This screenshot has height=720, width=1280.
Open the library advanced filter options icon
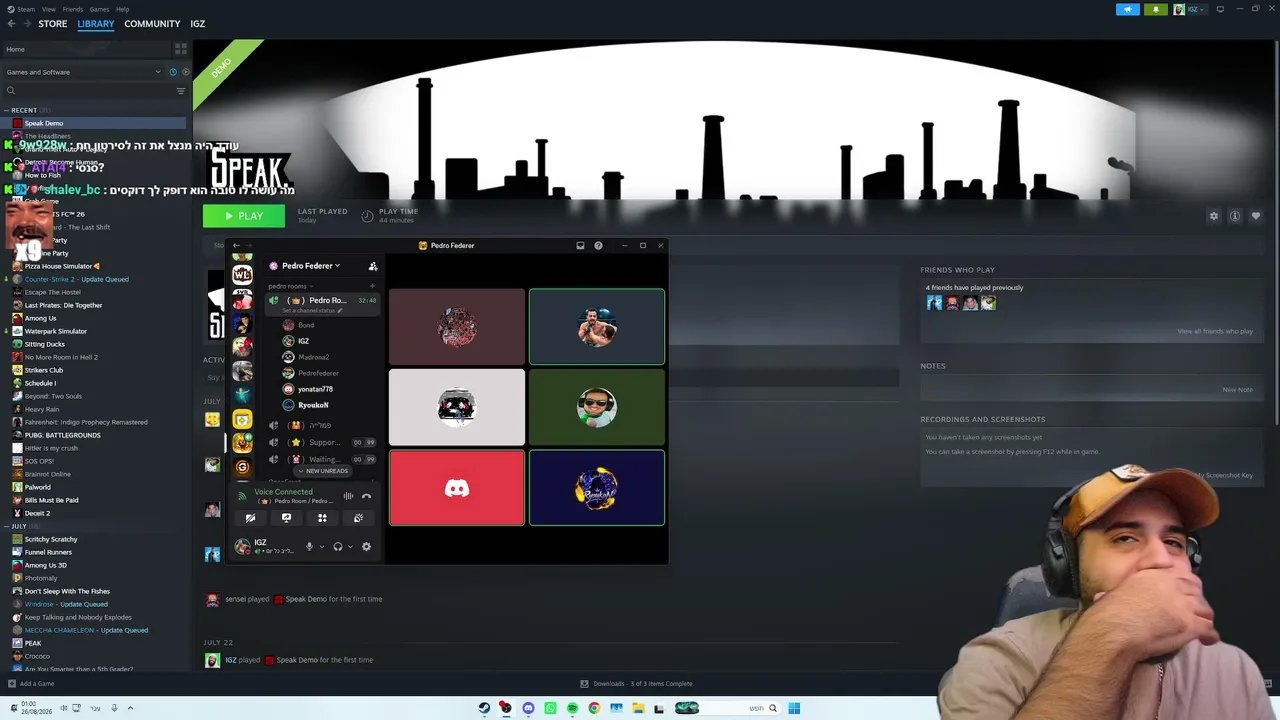pos(181,91)
